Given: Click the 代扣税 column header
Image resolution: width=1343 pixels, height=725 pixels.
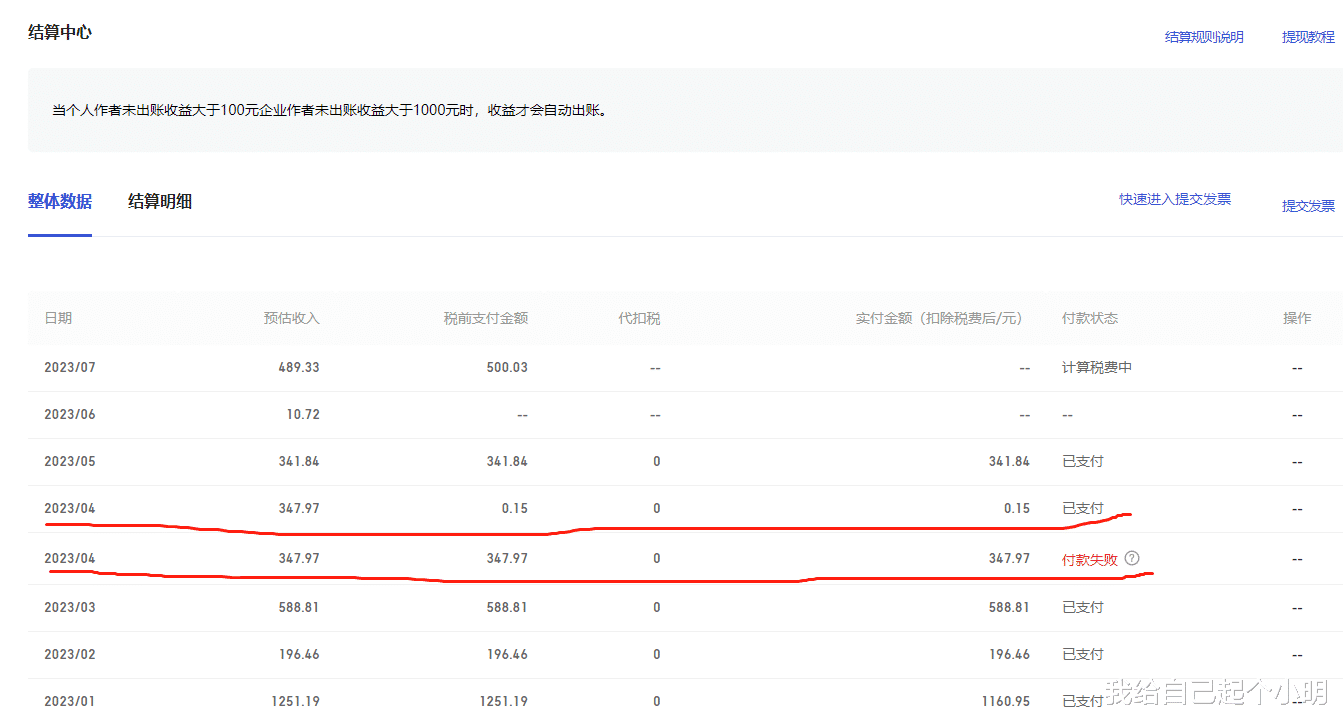Looking at the screenshot, I should point(640,318).
